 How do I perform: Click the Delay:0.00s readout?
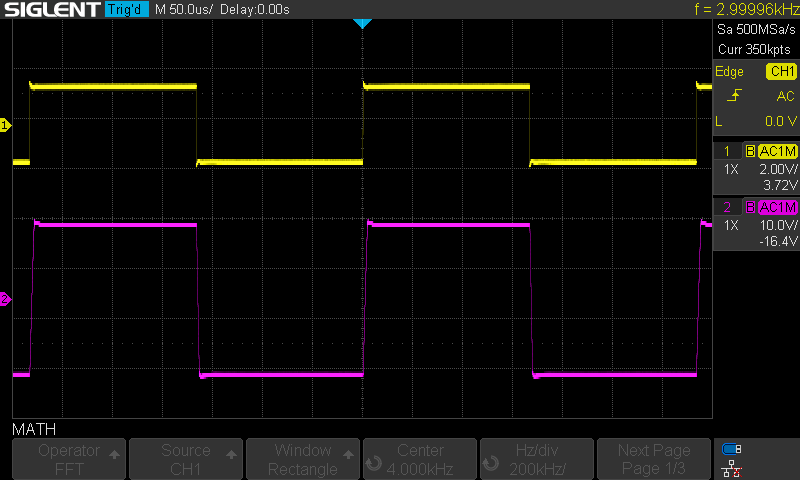click(x=255, y=9)
